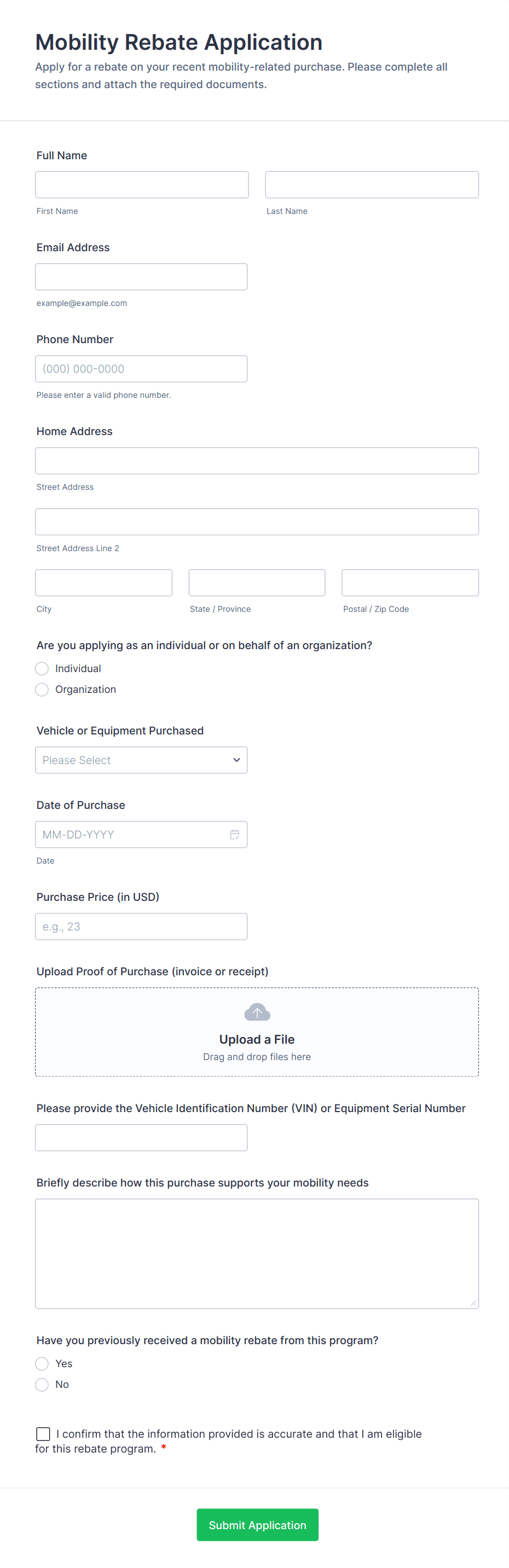Choose Yes for previous rebate question

[42, 1363]
